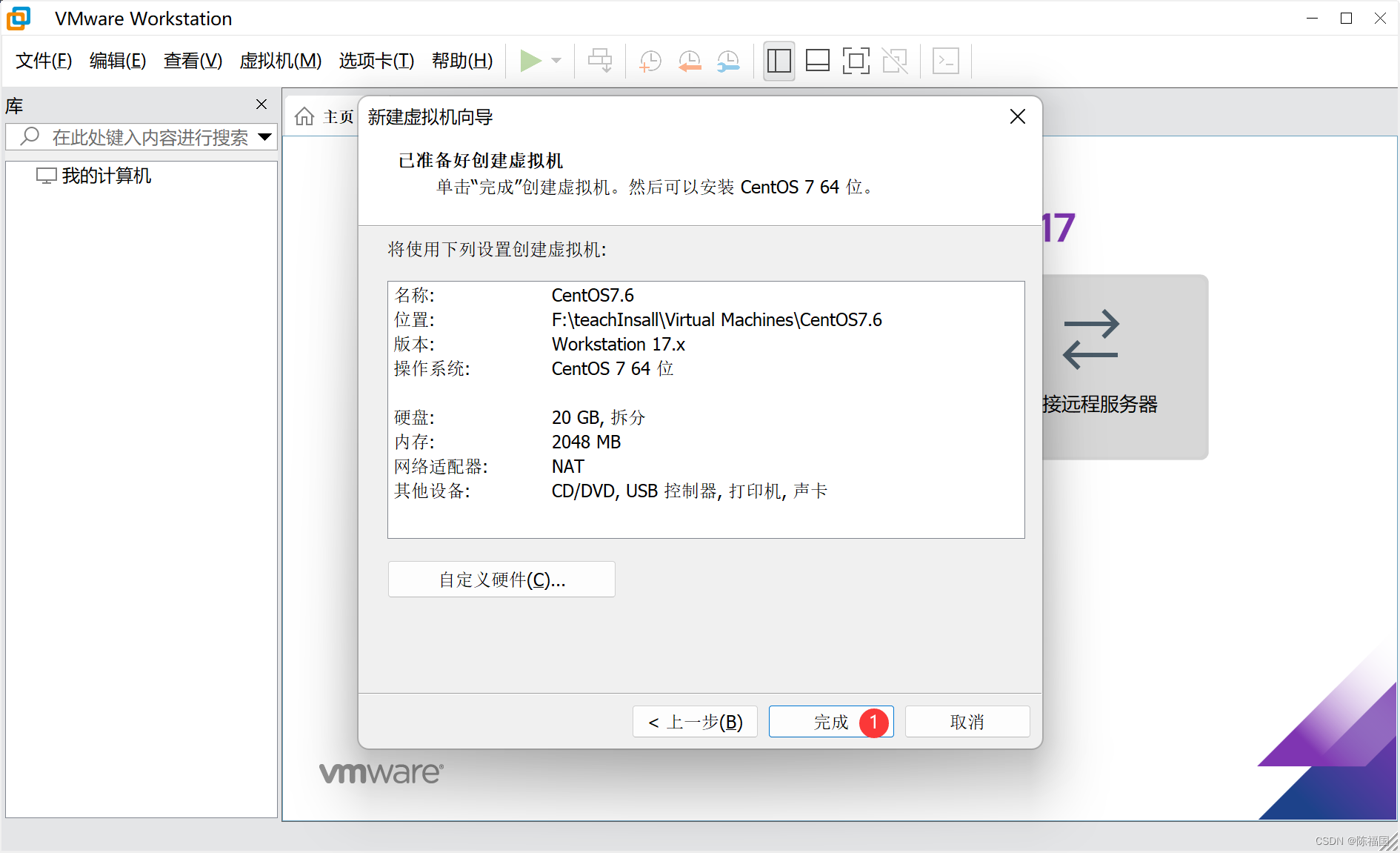Click the memory value 2048 MB
Image resolution: width=1400 pixels, height=853 pixels.
pyautogui.click(x=586, y=442)
